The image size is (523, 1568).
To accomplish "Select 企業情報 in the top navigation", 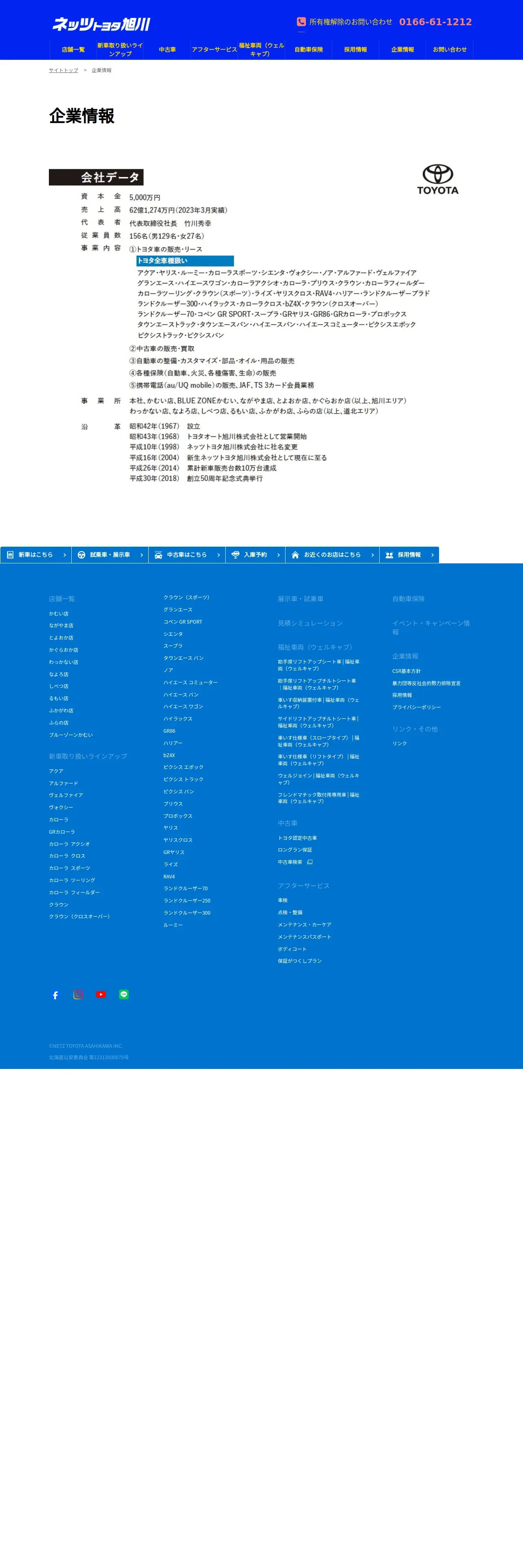I will click(402, 49).
